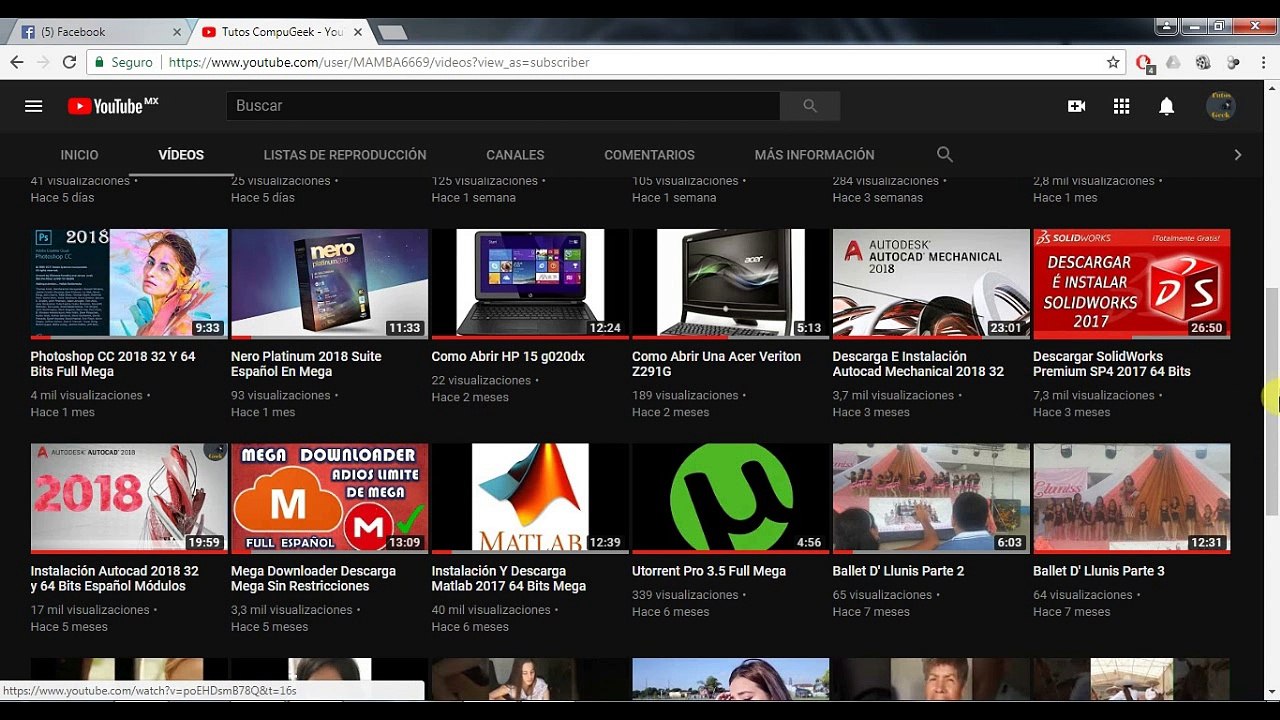
Task: Bookmark page with the star icon
Action: (x=1113, y=62)
